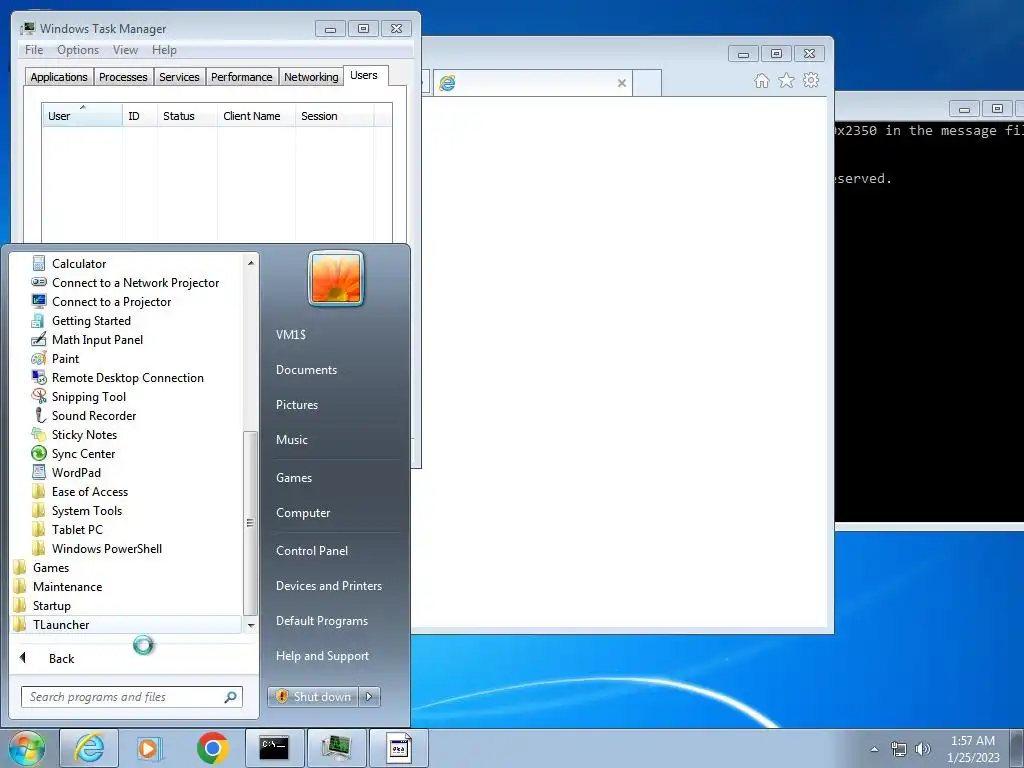Launch Sync Center
The height and width of the screenshot is (768, 1024).
coord(83,453)
